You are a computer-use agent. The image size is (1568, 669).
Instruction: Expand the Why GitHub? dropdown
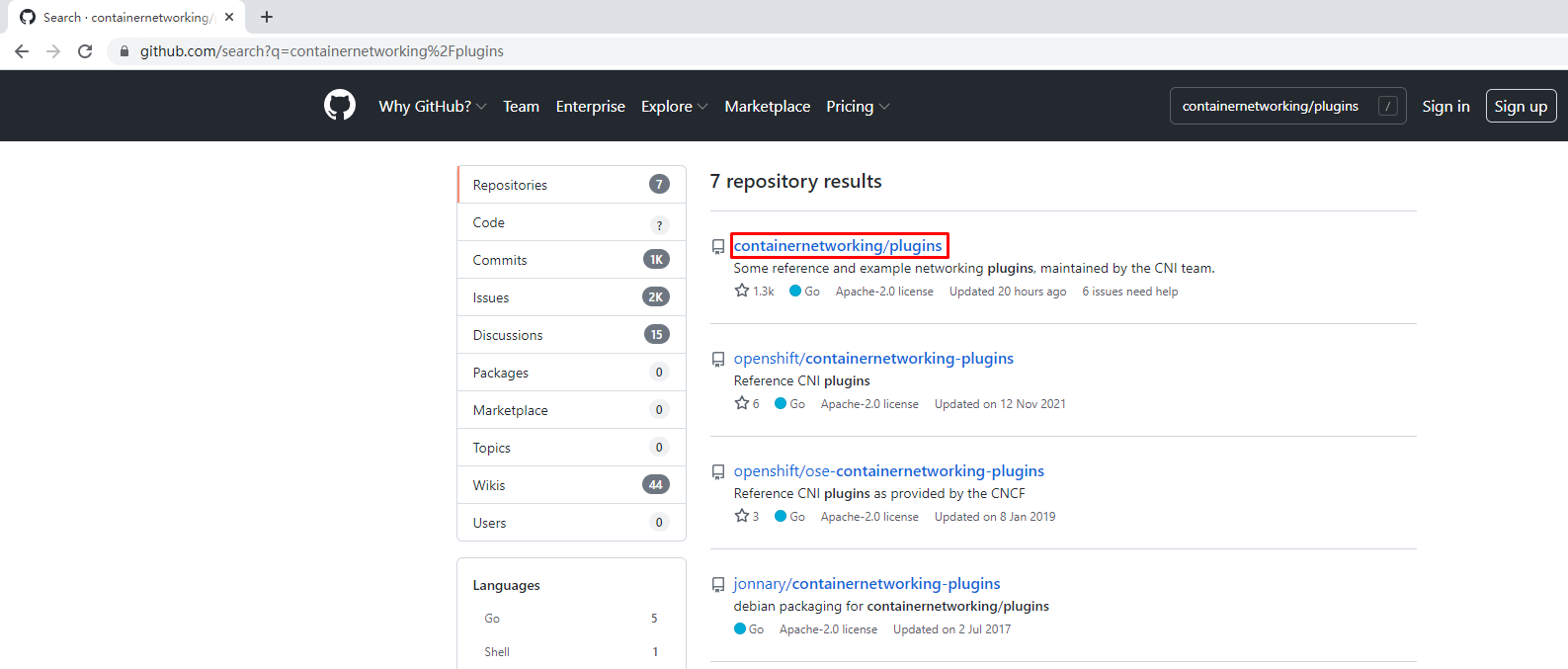tap(432, 106)
